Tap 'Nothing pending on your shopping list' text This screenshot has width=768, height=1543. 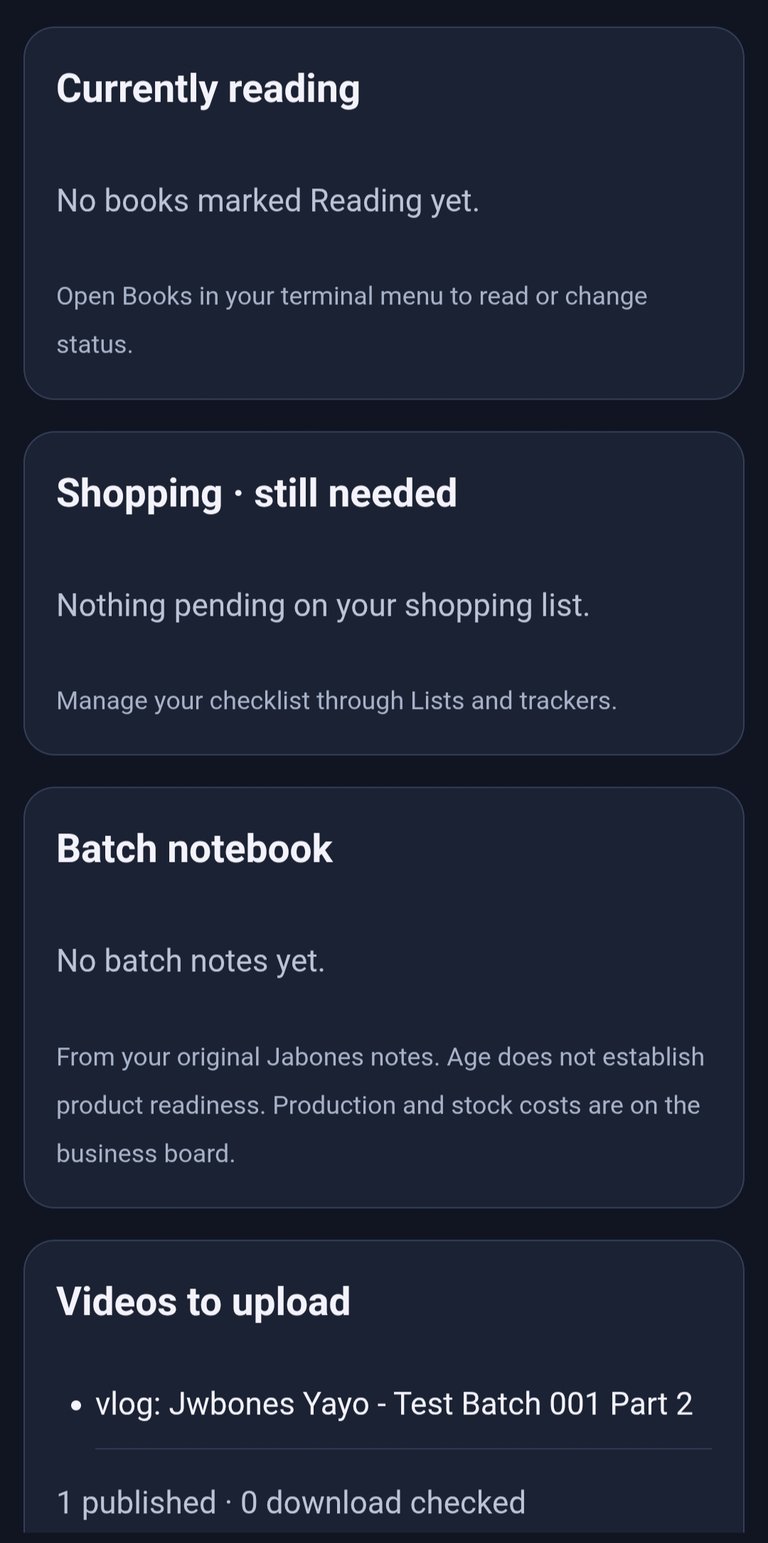coord(323,605)
